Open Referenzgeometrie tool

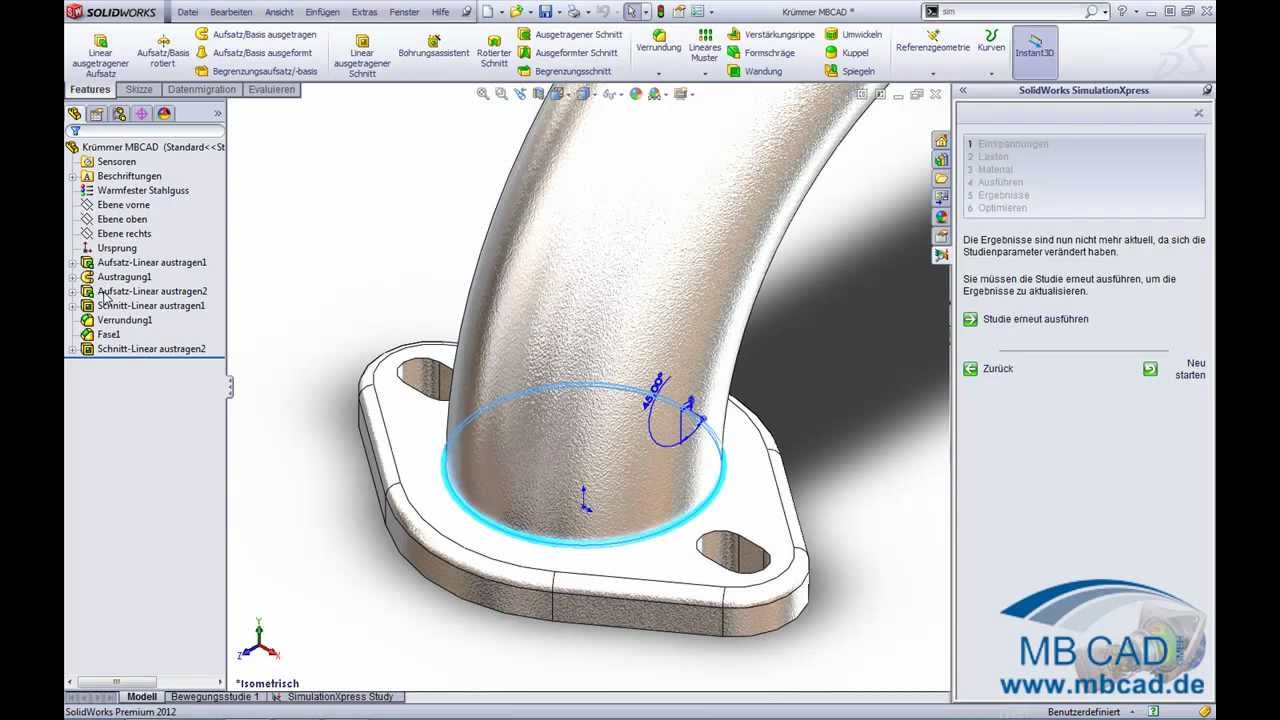click(932, 41)
